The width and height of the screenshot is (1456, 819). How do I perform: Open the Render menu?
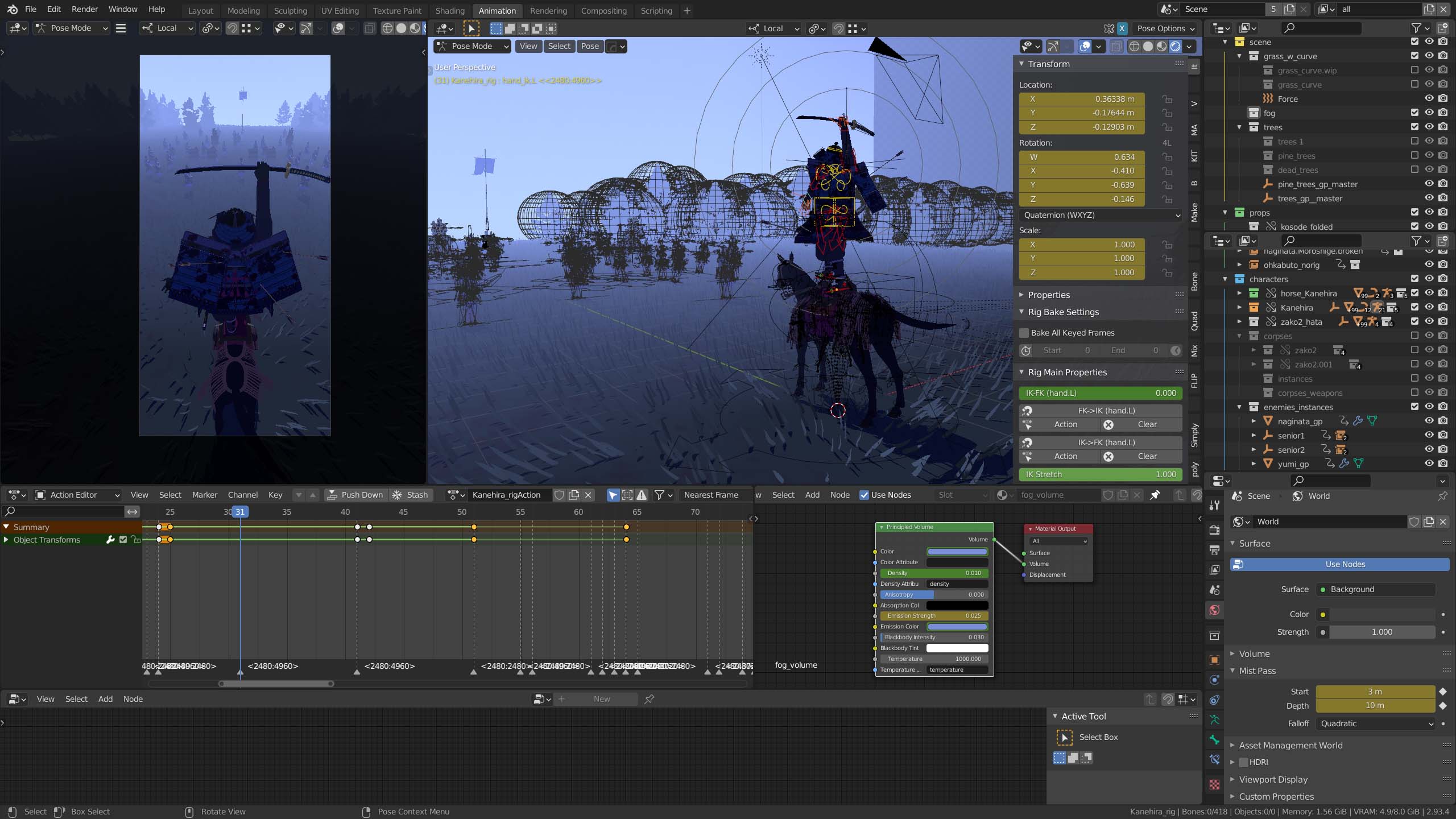click(x=85, y=9)
